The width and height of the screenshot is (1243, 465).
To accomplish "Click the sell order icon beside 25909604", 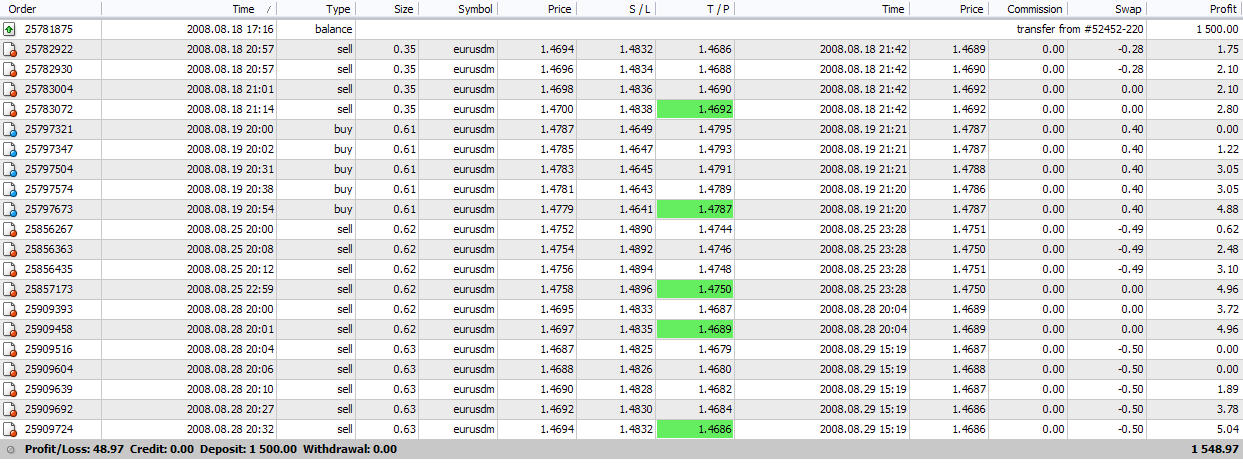I will (x=10, y=369).
